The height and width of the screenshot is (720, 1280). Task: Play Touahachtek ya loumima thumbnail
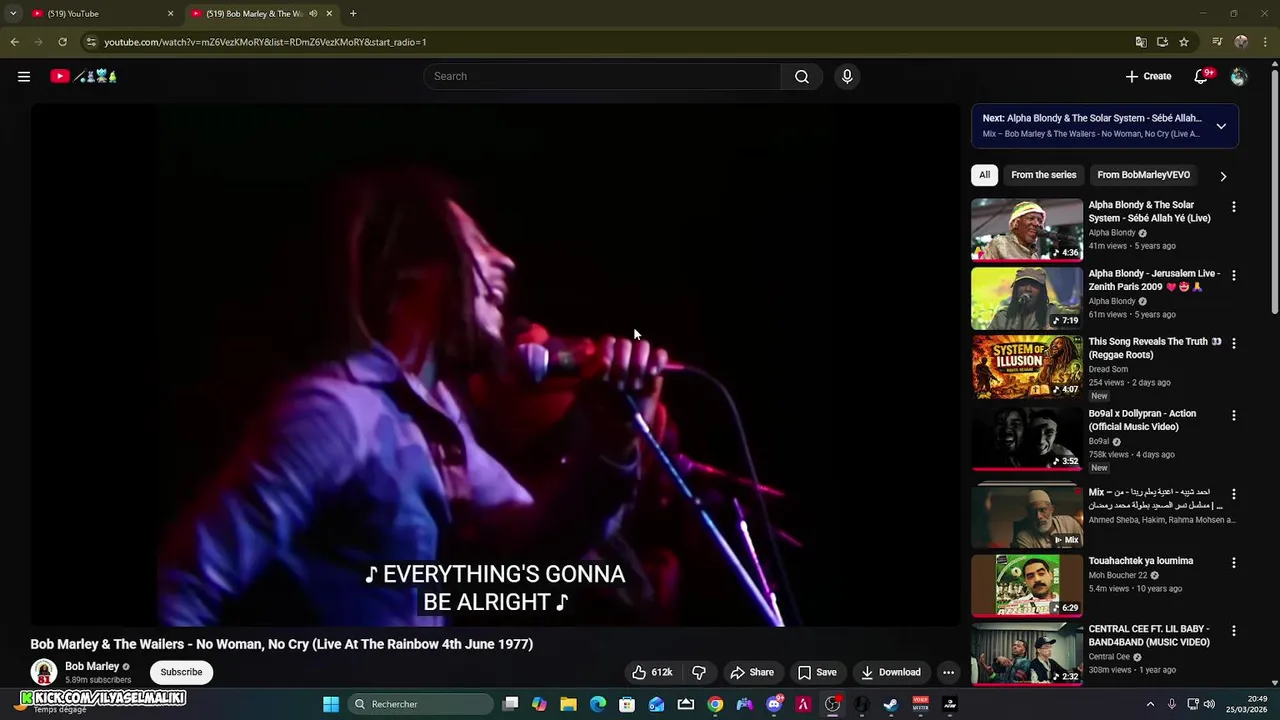pyautogui.click(x=1027, y=585)
